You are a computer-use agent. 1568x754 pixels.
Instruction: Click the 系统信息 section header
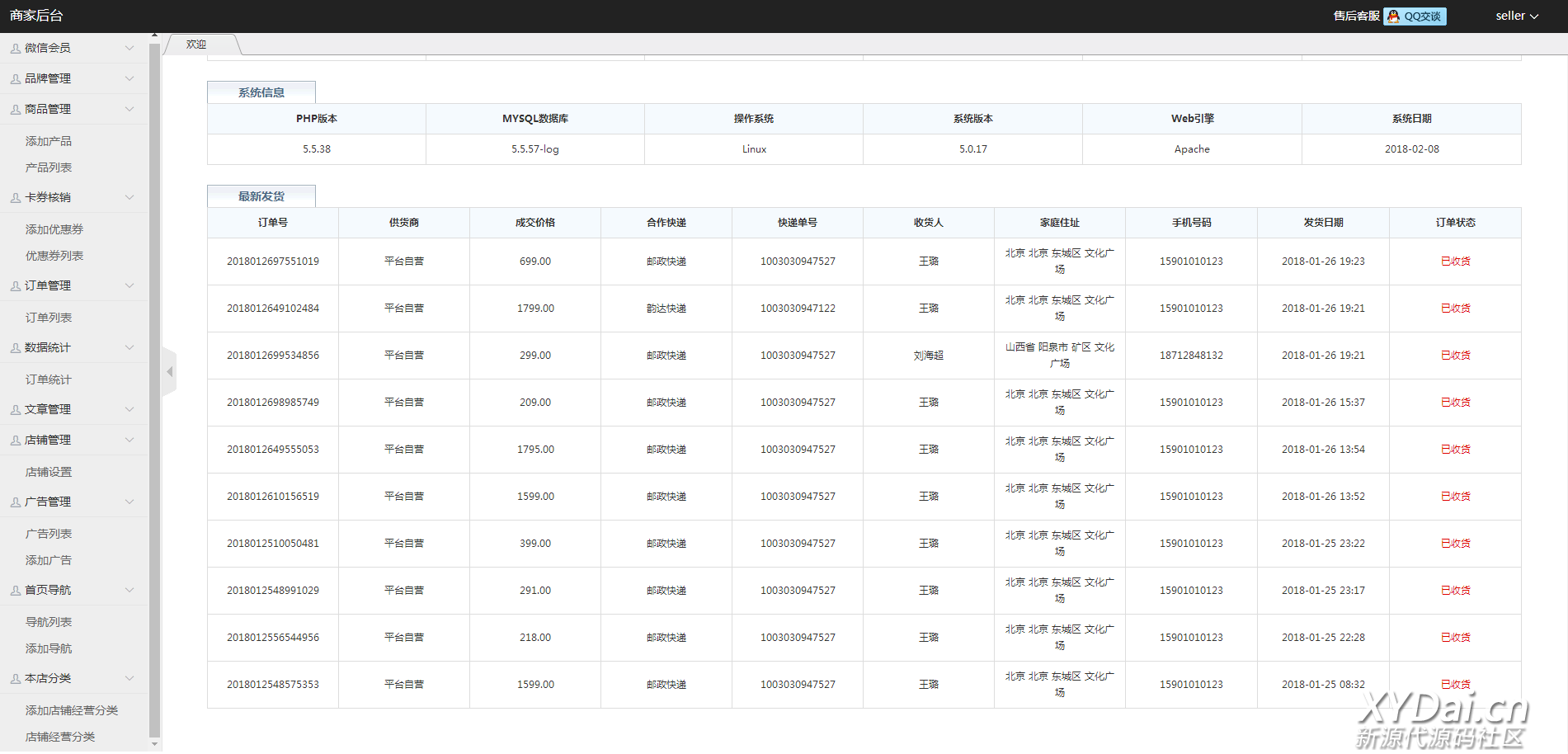[x=261, y=92]
